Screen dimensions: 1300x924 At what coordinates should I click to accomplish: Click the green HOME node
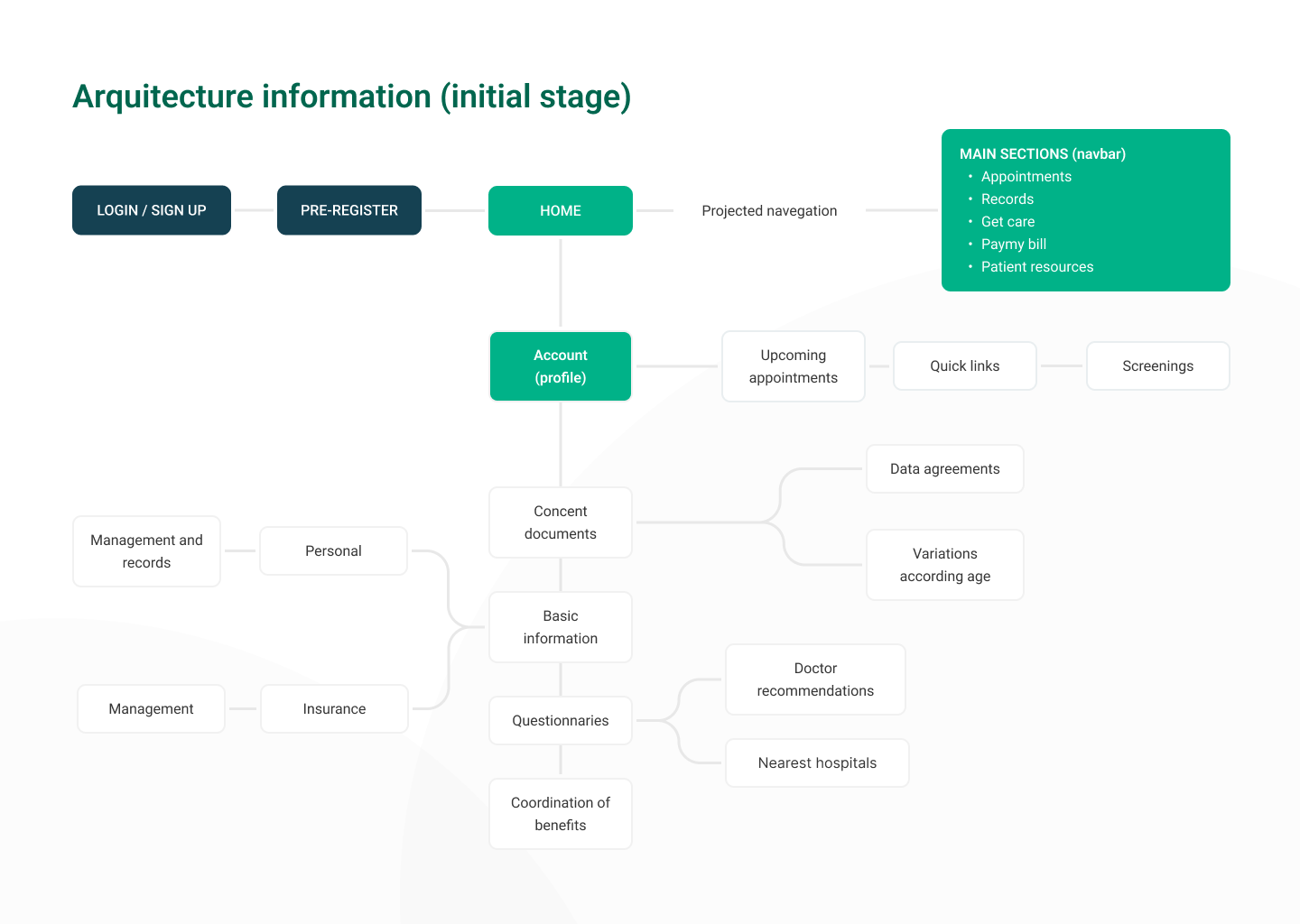pos(561,210)
